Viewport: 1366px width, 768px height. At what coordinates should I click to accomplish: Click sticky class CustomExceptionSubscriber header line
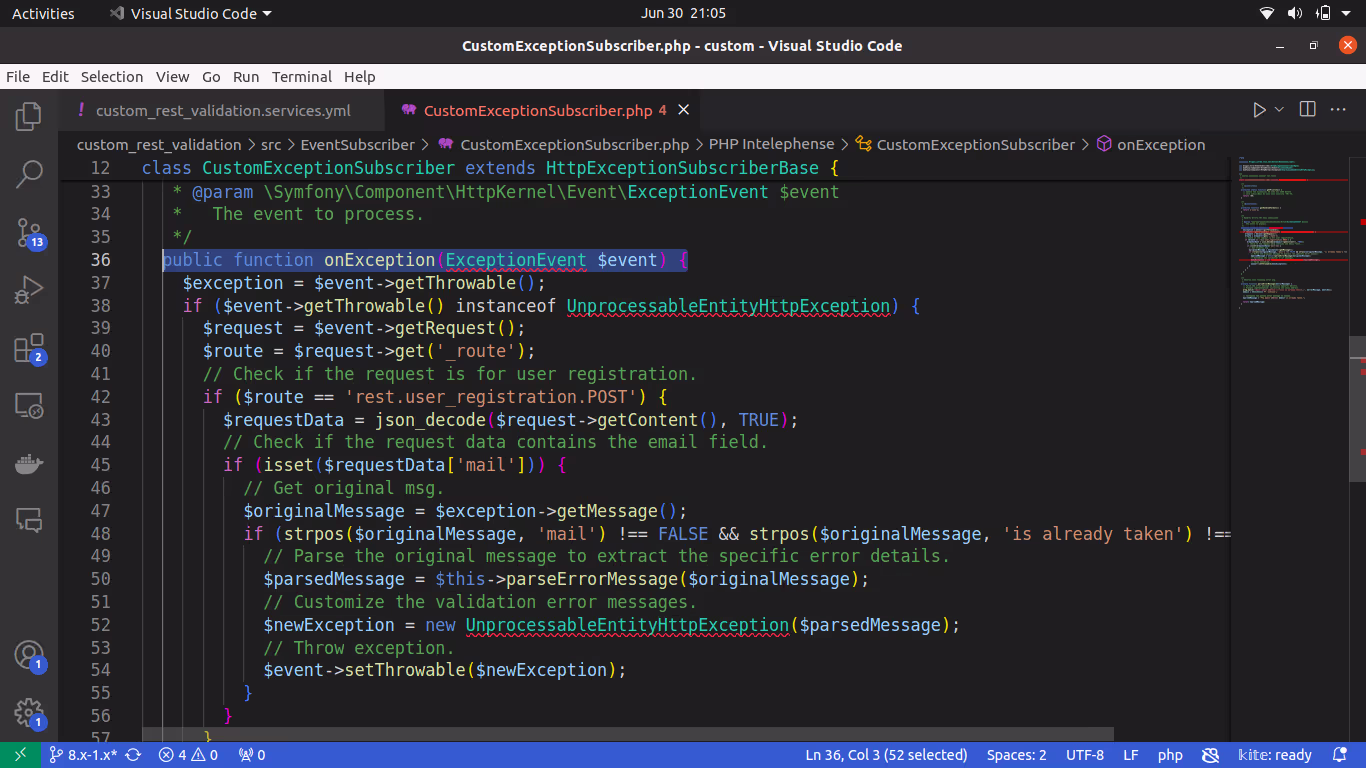point(644,168)
